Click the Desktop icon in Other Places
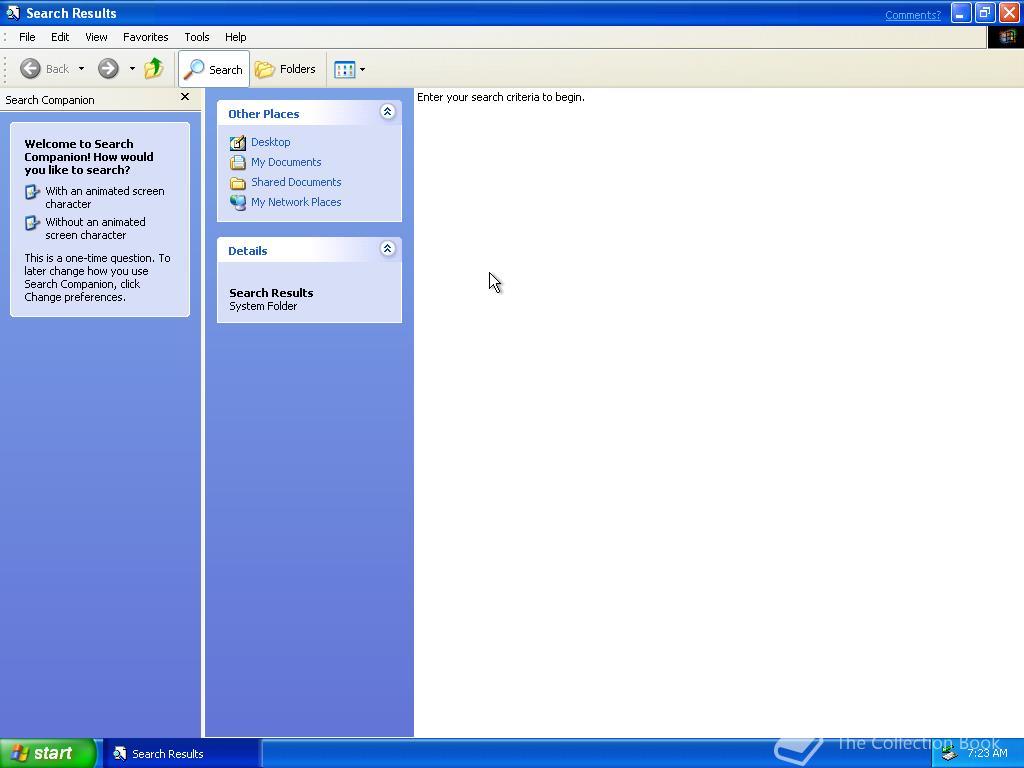 238,142
